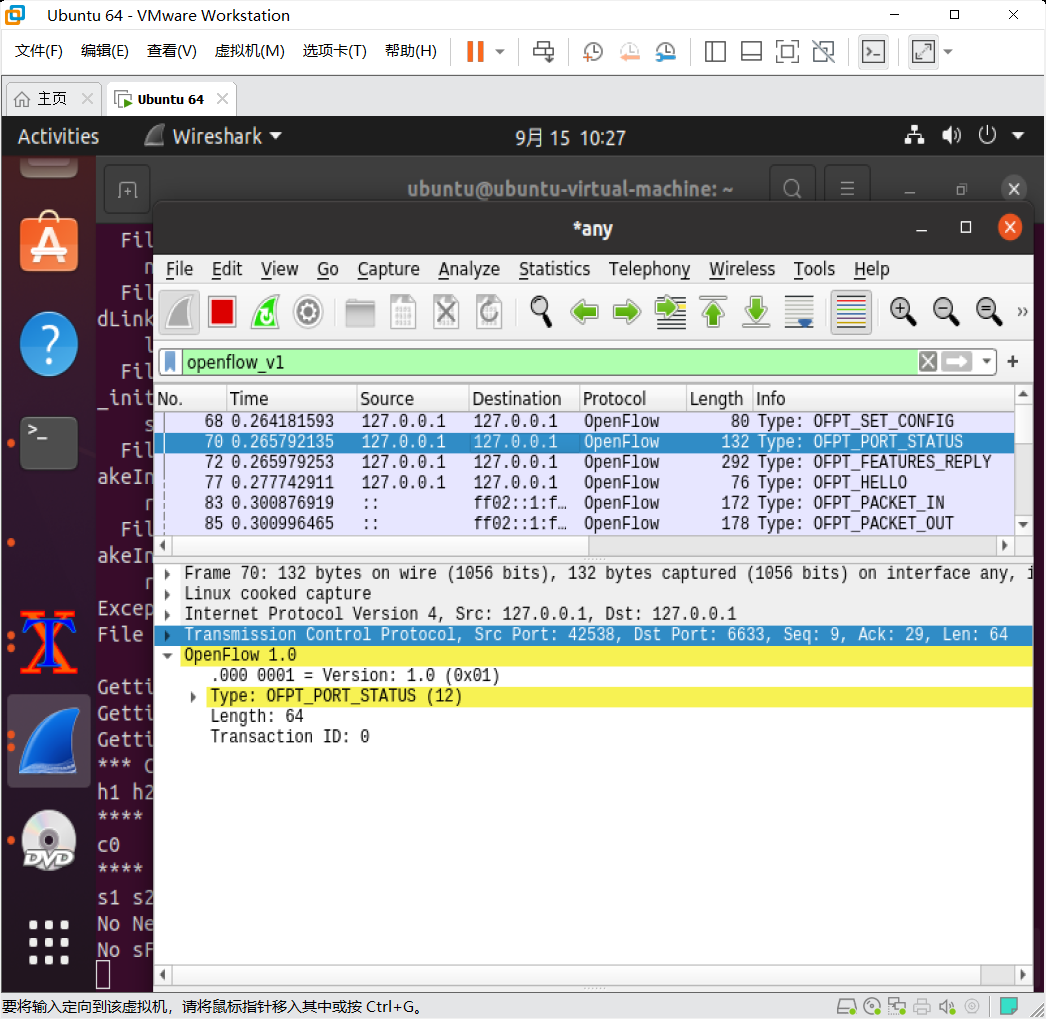Open the Telephony menu
This screenshot has height=1019, width=1046.
(649, 269)
